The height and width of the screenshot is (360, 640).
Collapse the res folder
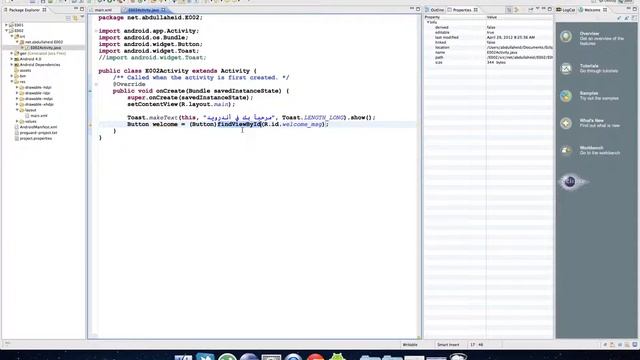pos(12,82)
